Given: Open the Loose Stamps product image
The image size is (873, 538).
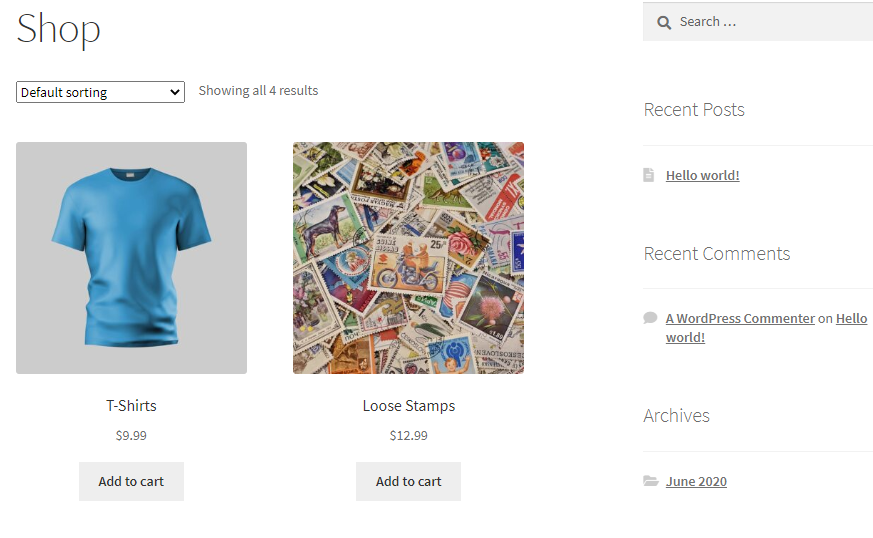Looking at the screenshot, I should [x=408, y=258].
